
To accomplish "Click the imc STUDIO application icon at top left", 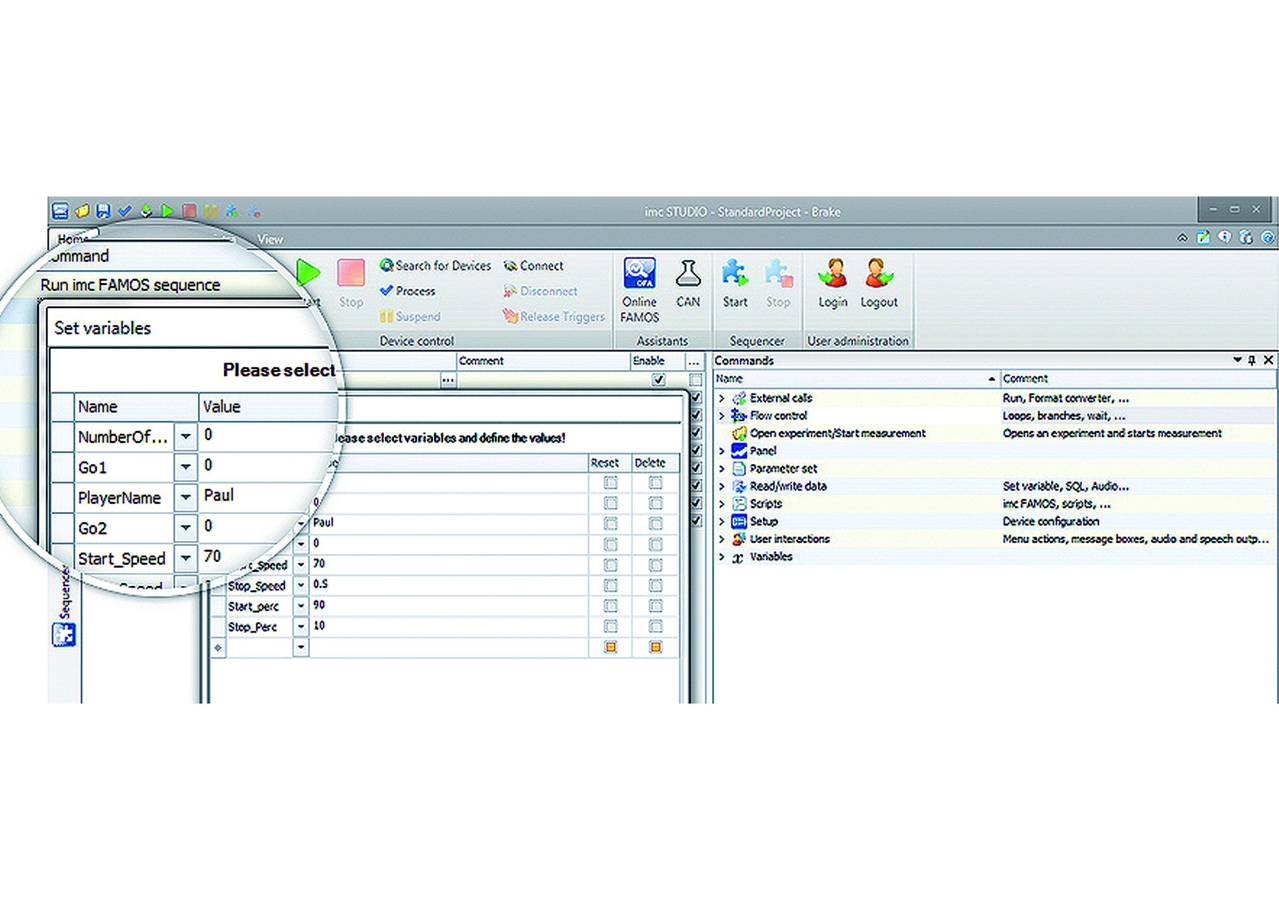I will [60, 211].
